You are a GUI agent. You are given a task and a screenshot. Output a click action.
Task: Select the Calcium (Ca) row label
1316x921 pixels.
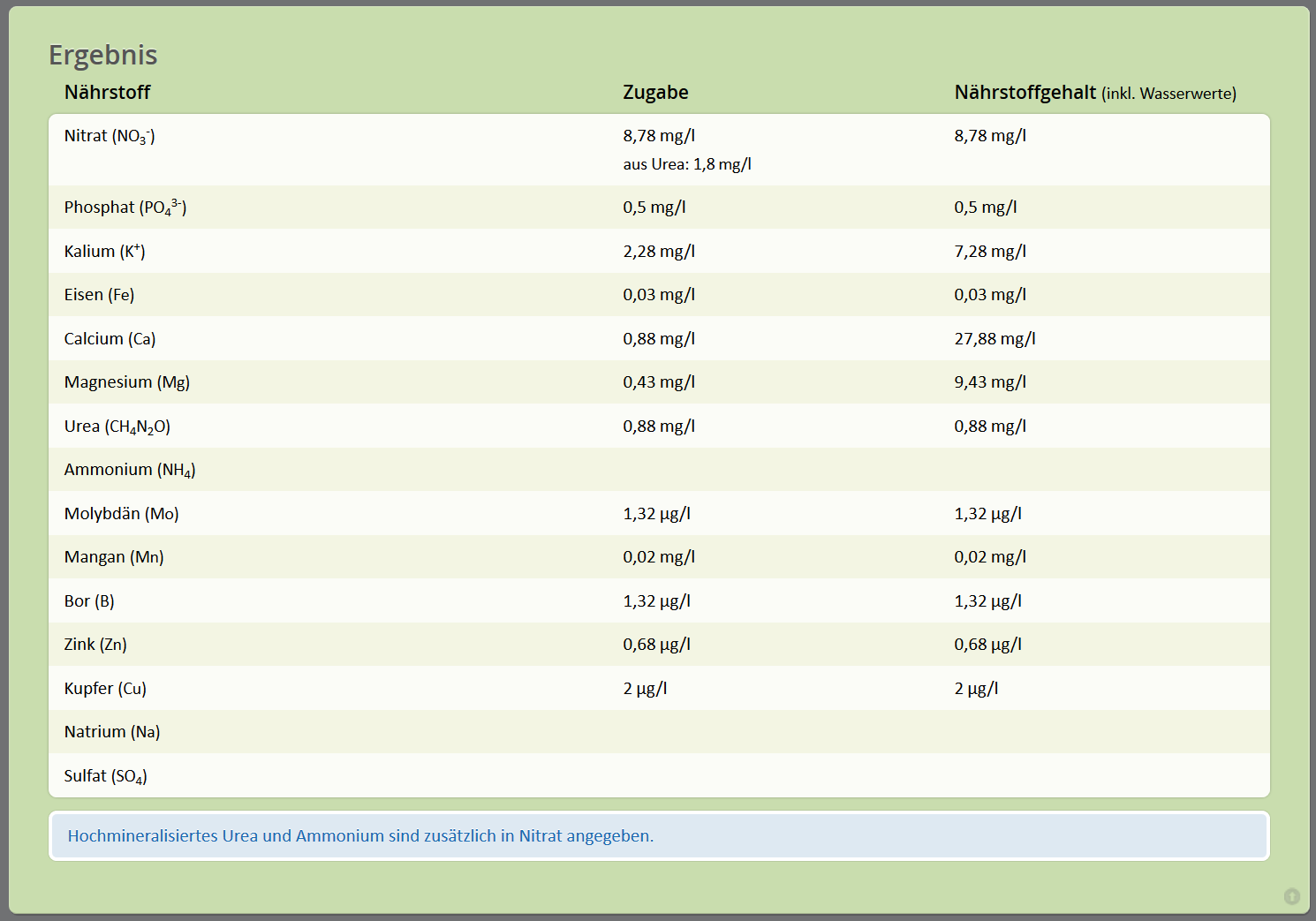(110, 339)
